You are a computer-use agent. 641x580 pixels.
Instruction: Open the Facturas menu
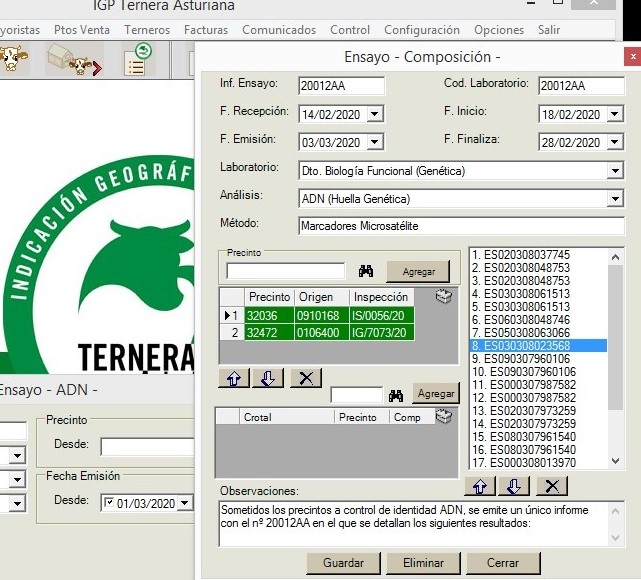click(205, 30)
